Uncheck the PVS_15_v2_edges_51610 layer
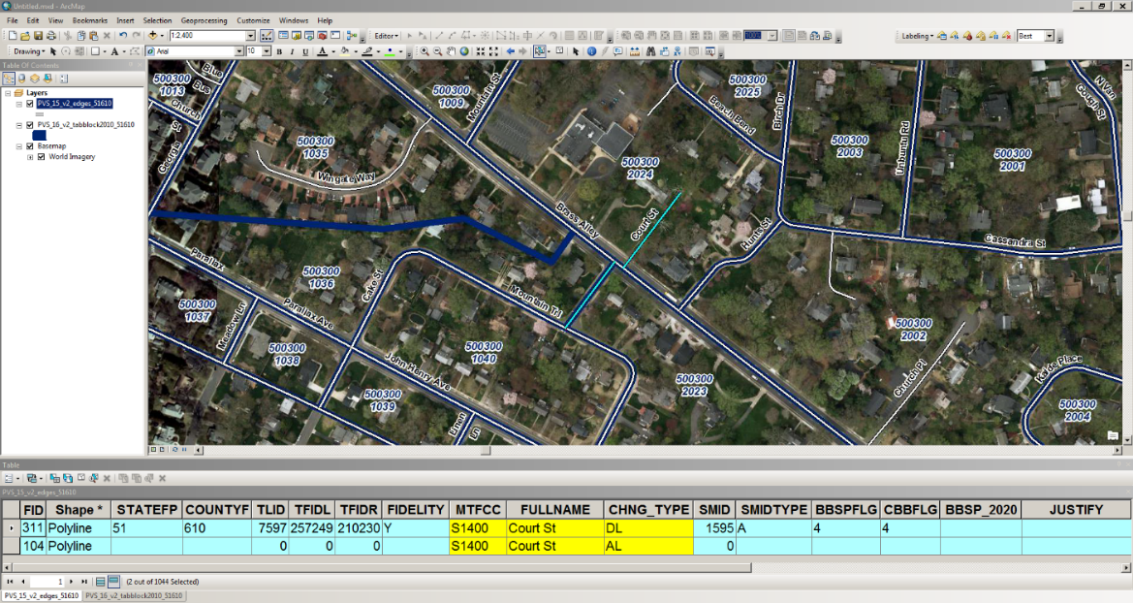The height and width of the screenshot is (603, 1133). tap(30, 103)
